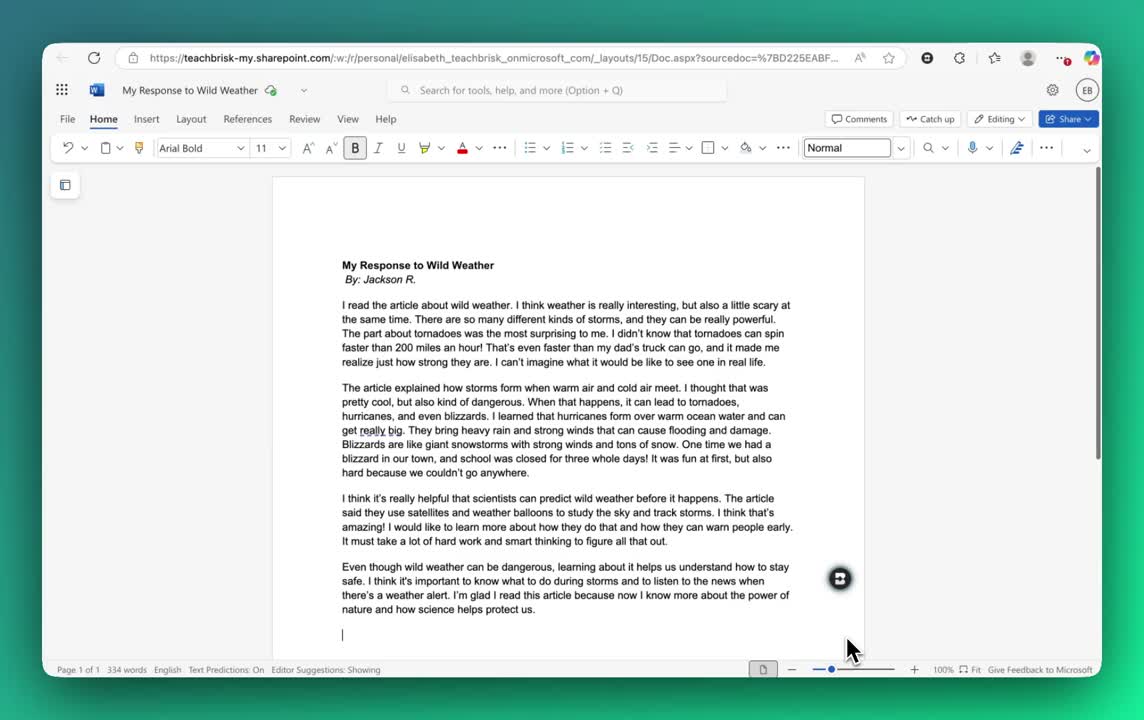Decrease font size with shrink button
1144x720 pixels.
click(x=331, y=148)
